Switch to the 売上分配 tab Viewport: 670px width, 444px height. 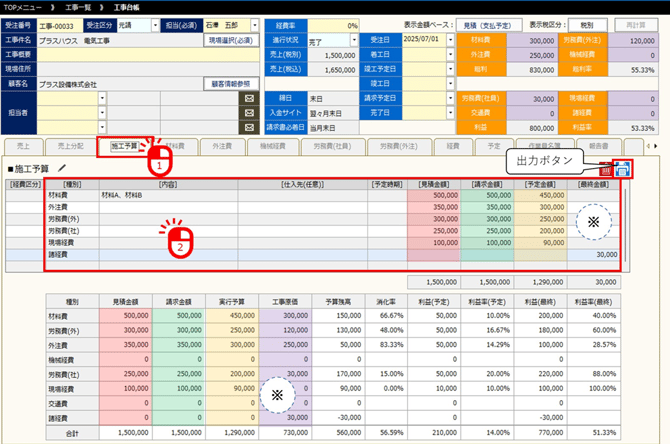pos(73,146)
